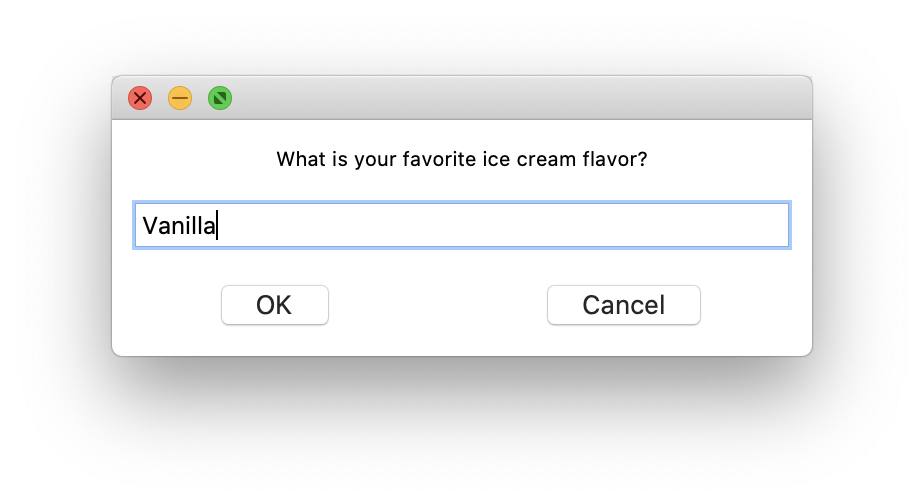Click the favorite ice cream question label
The height and width of the screenshot is (504, 924).
point(461,159)
